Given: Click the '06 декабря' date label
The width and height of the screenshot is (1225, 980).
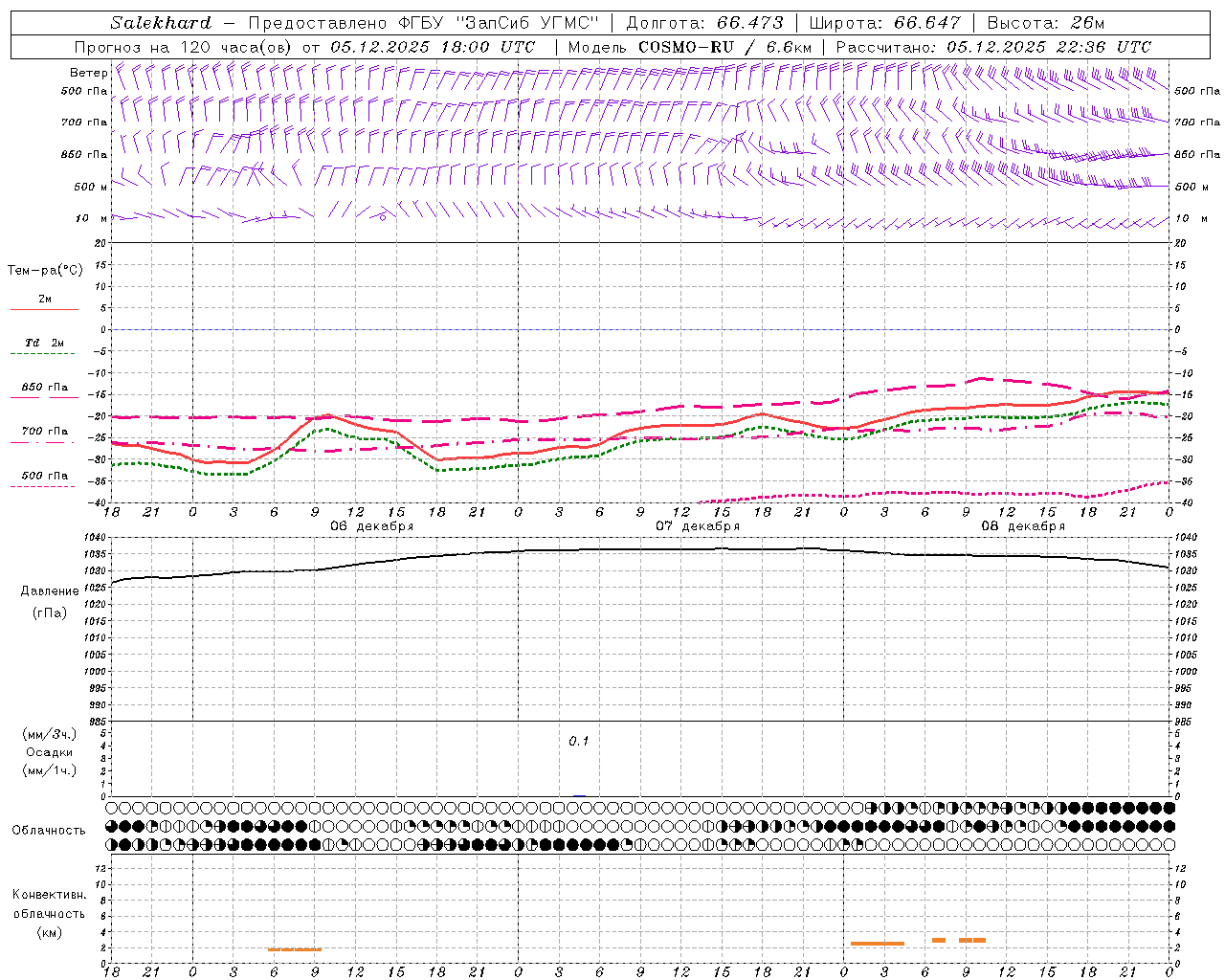Looking at the screenshot, I should 371,526.
